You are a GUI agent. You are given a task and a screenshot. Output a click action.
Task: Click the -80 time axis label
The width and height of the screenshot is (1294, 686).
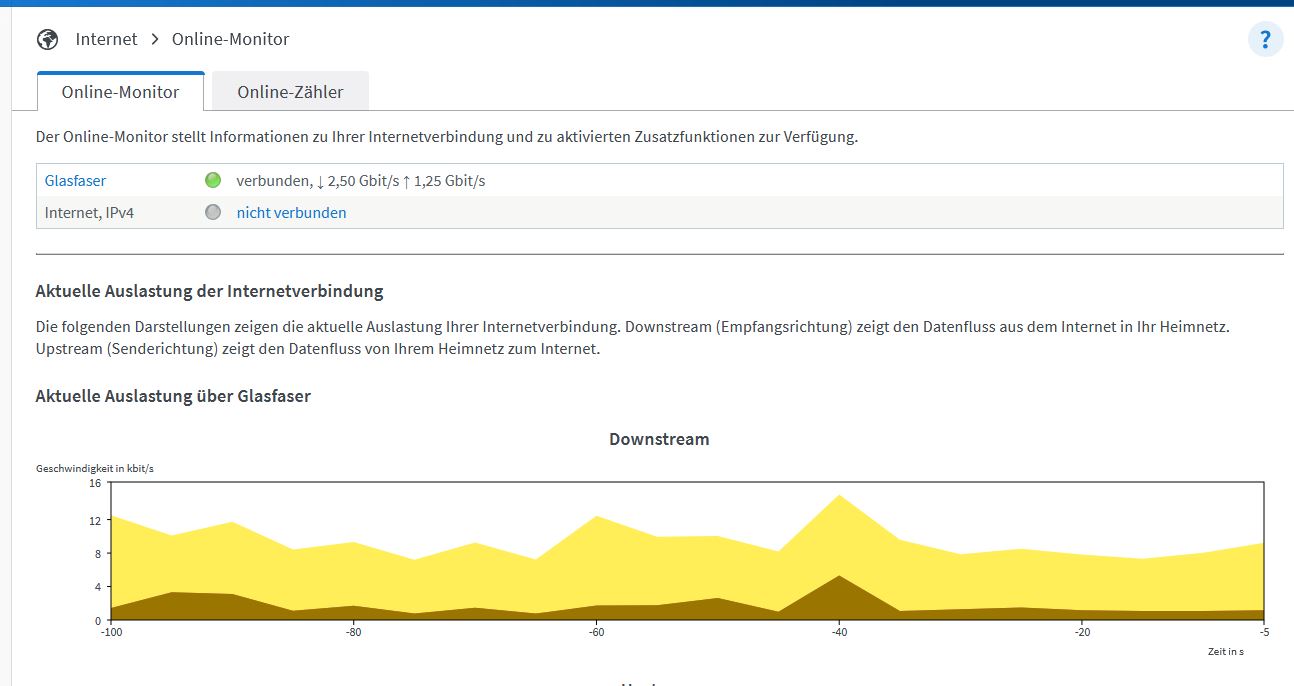[353, 631]
